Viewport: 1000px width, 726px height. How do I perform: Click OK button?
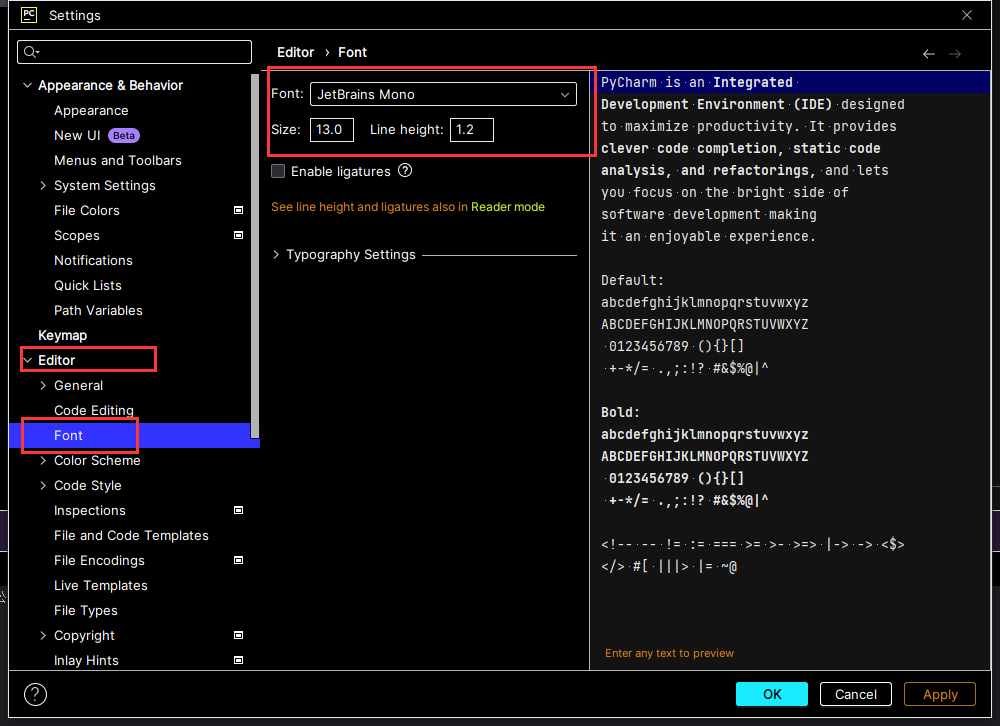point(772,694)
